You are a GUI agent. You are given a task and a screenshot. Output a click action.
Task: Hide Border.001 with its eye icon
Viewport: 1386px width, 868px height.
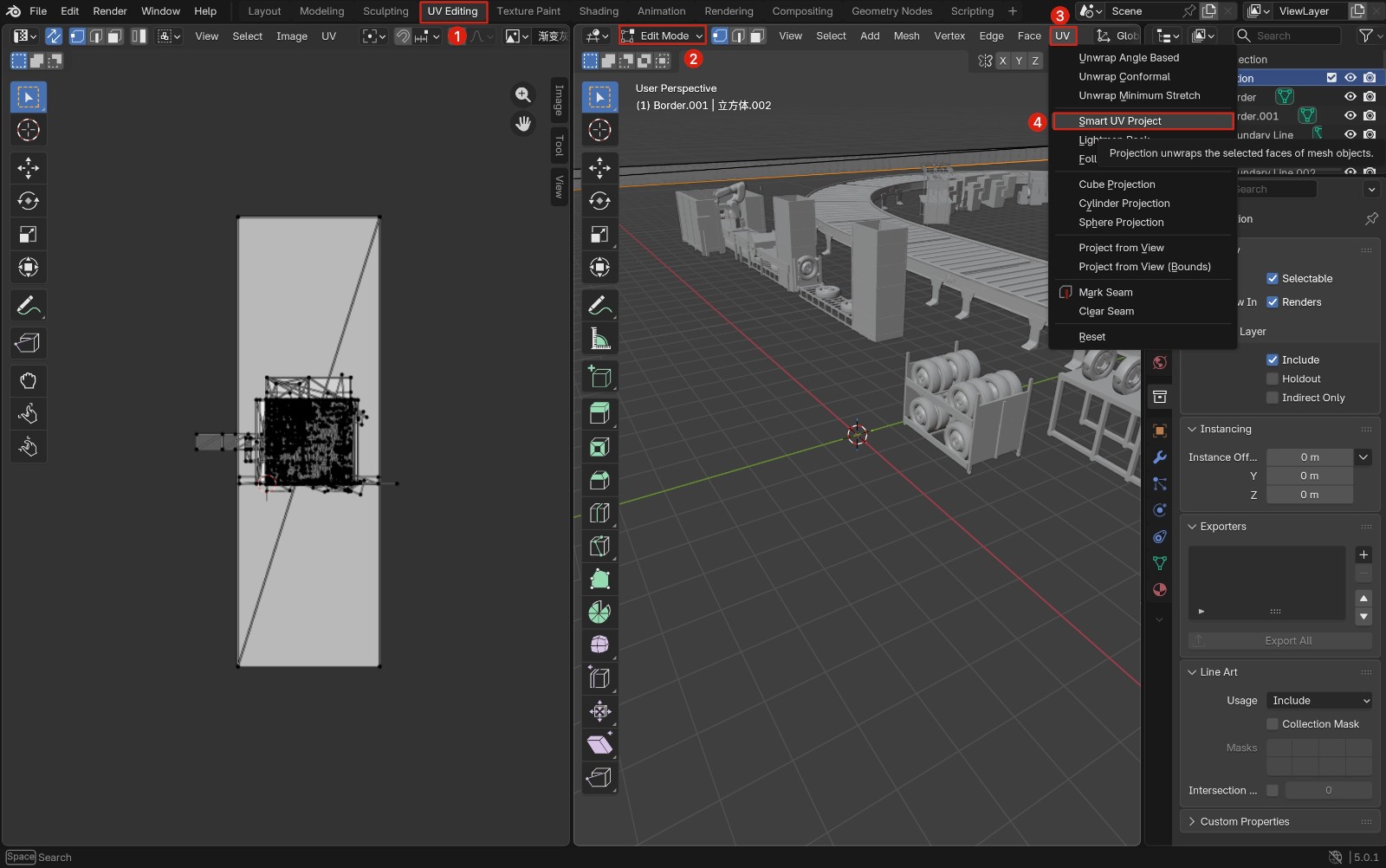pyautogui.click(x=1350, y=115)
